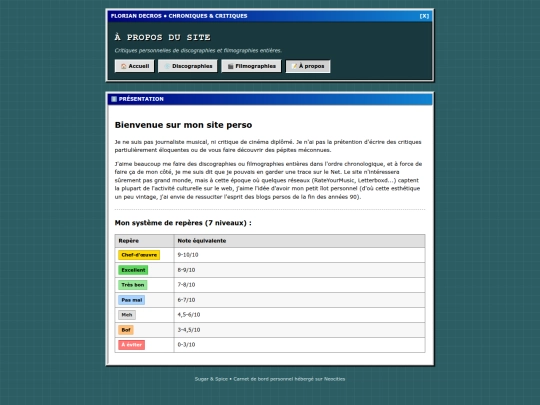Click the Présentation title bar icon
The image size is (540, 405).
[x=114, y=99]
